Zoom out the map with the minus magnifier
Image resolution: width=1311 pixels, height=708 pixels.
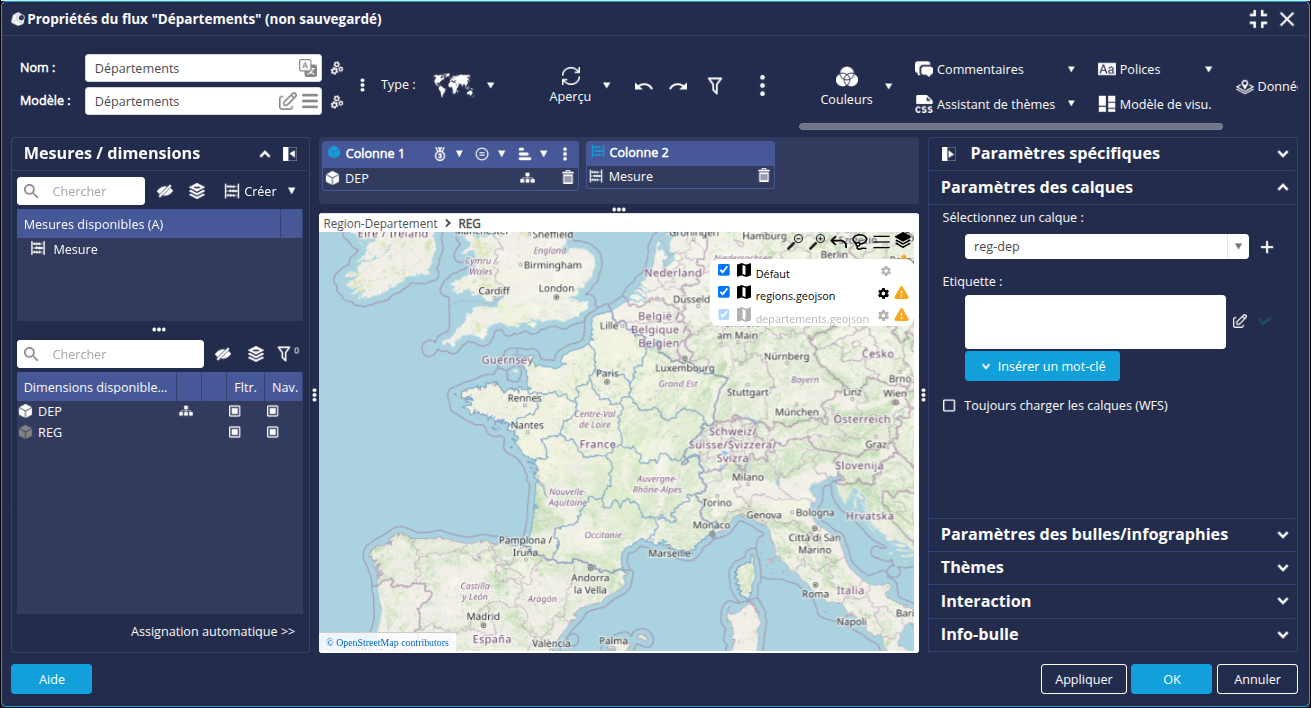click(795, 241)
